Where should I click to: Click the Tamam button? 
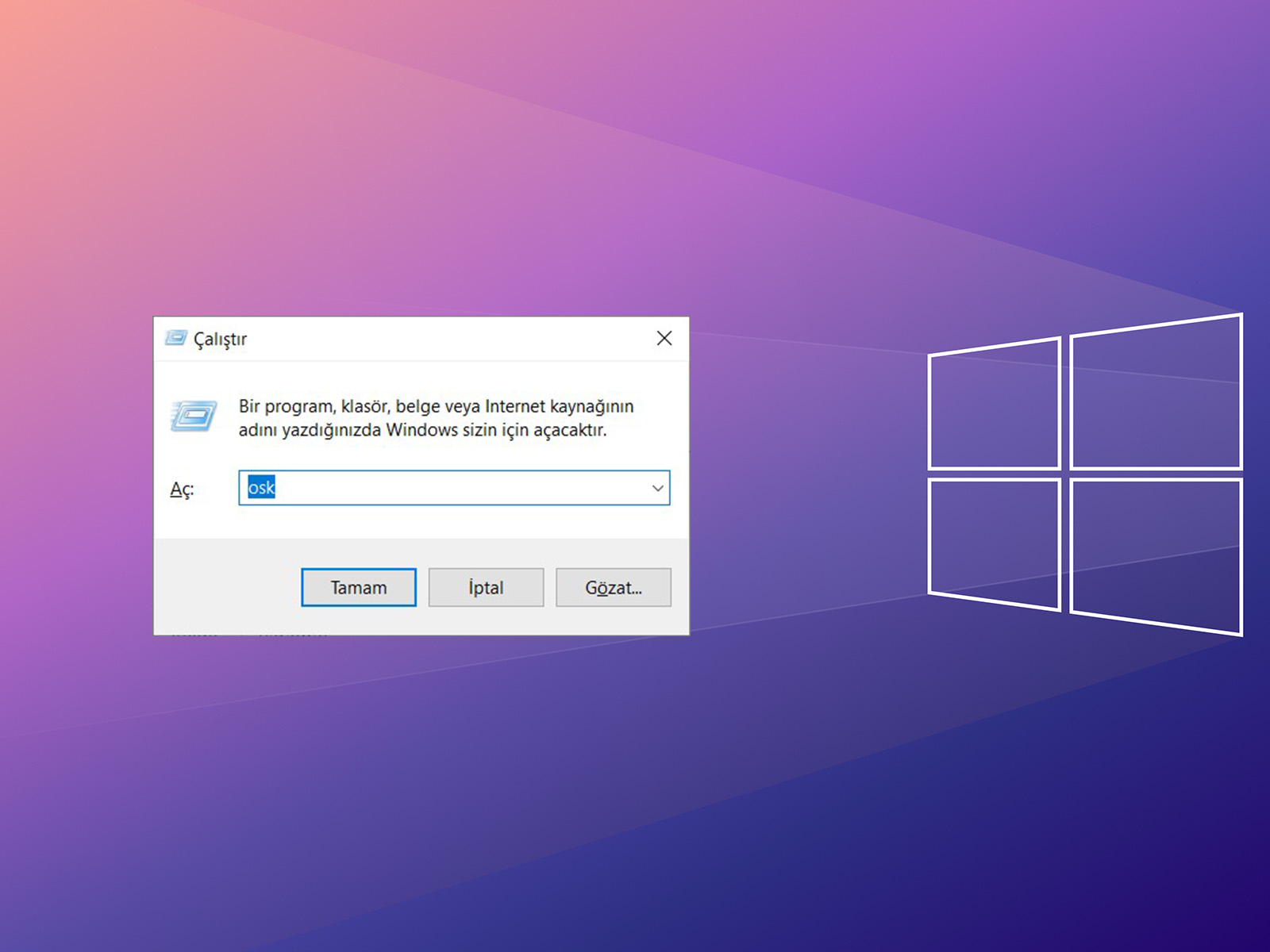[x=359, y=587]
